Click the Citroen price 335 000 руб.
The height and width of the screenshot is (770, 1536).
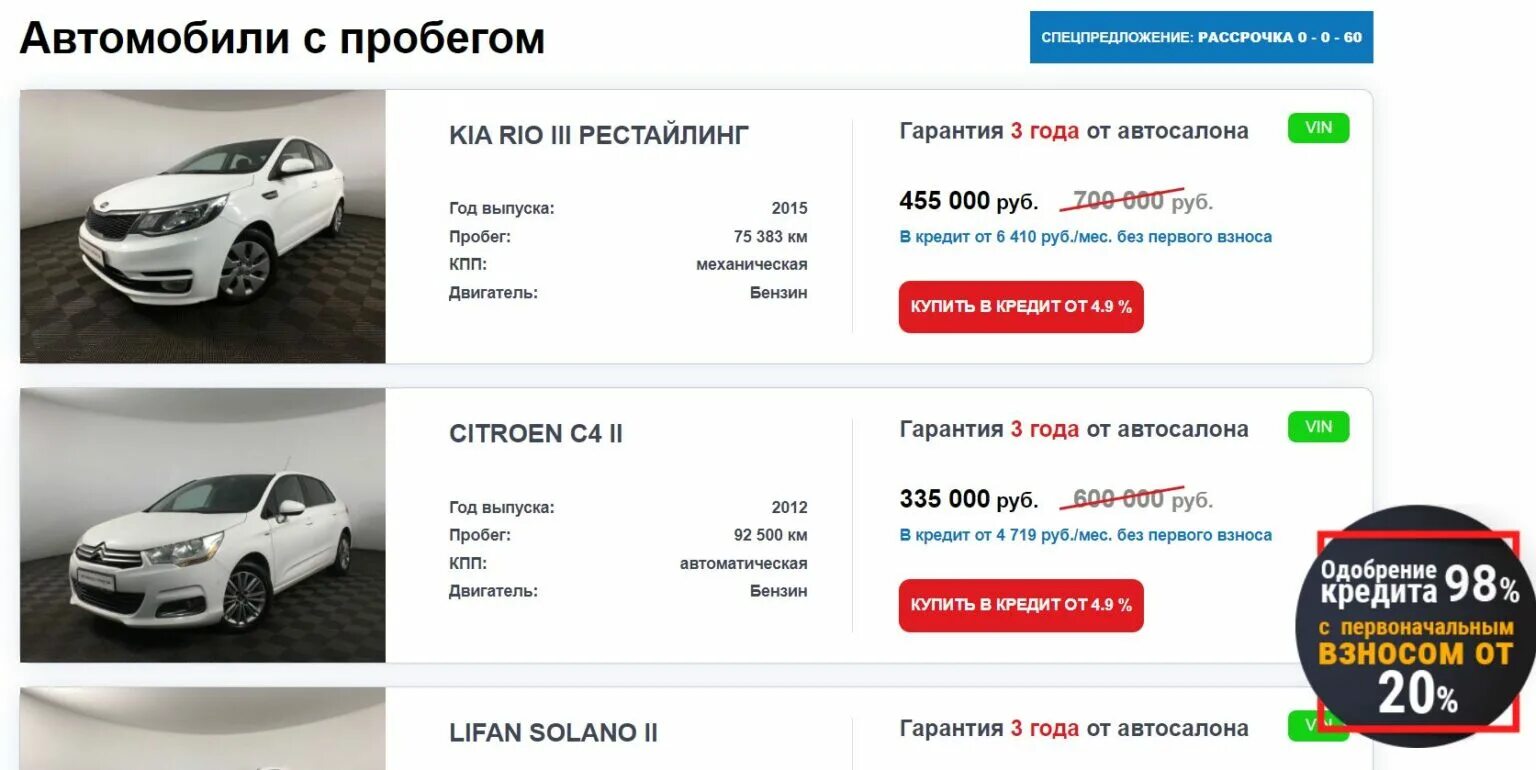coord(968,499)
